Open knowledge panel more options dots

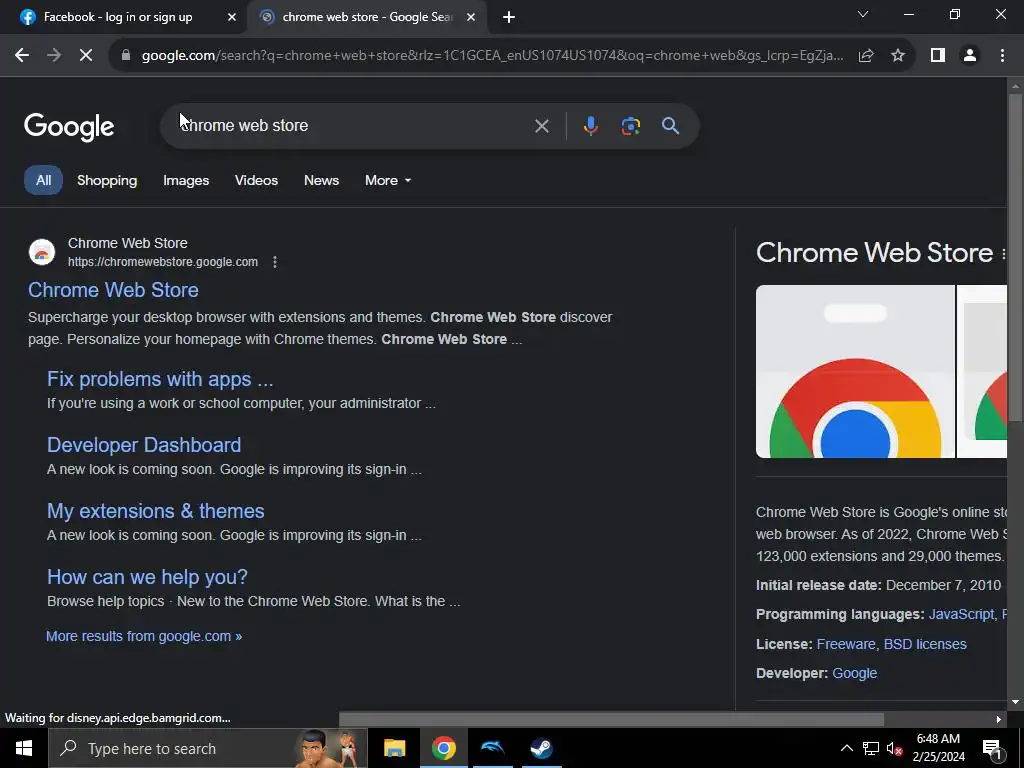(x=1003, y=254)
